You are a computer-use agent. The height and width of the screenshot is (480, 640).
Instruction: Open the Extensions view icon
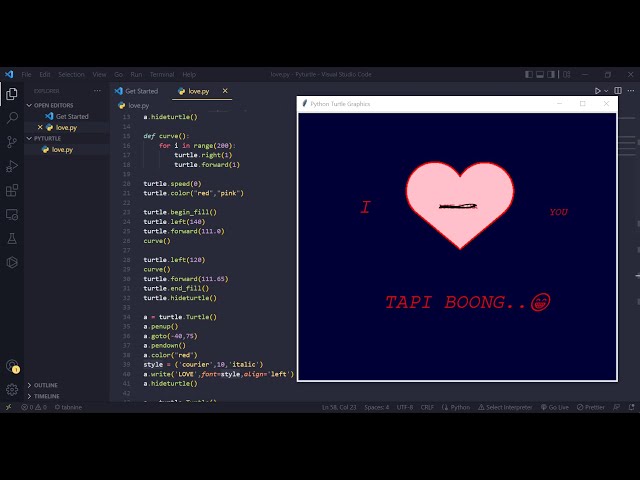(12, 190)
